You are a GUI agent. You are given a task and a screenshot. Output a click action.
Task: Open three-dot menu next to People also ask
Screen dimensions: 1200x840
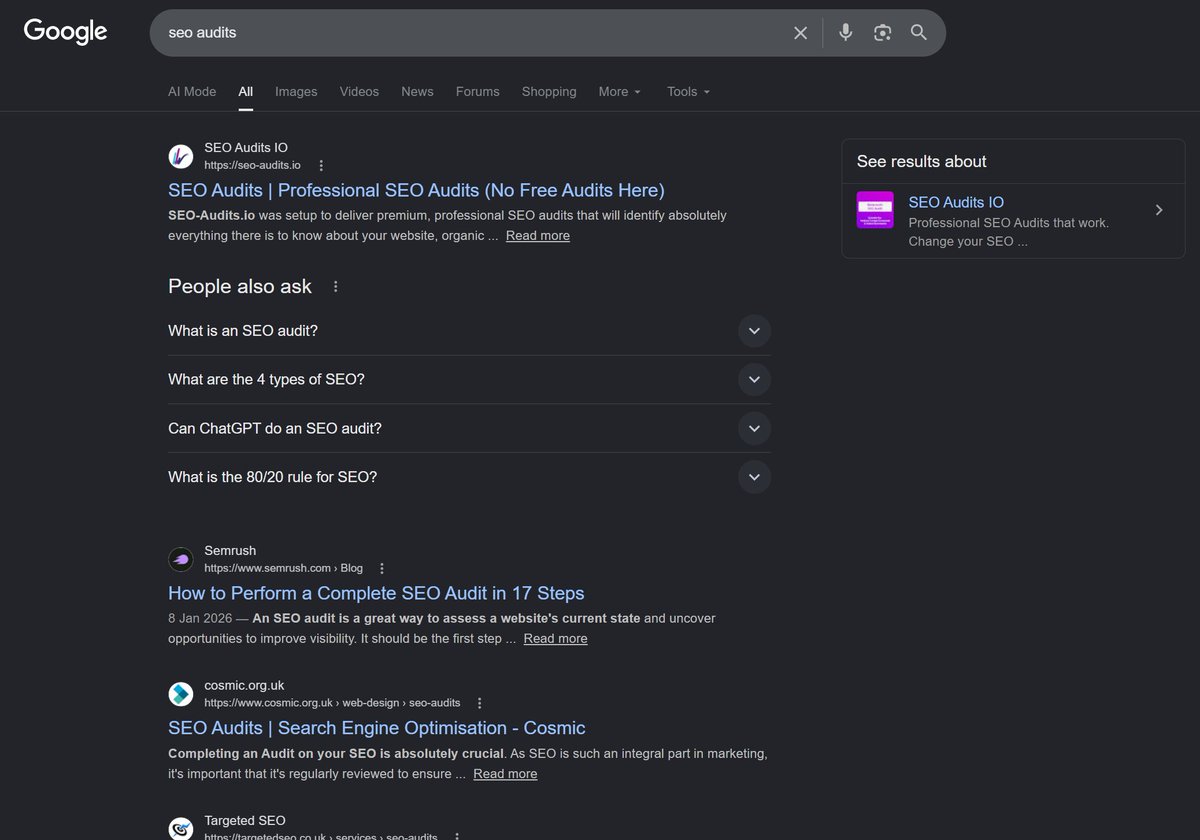pos(336,287)
